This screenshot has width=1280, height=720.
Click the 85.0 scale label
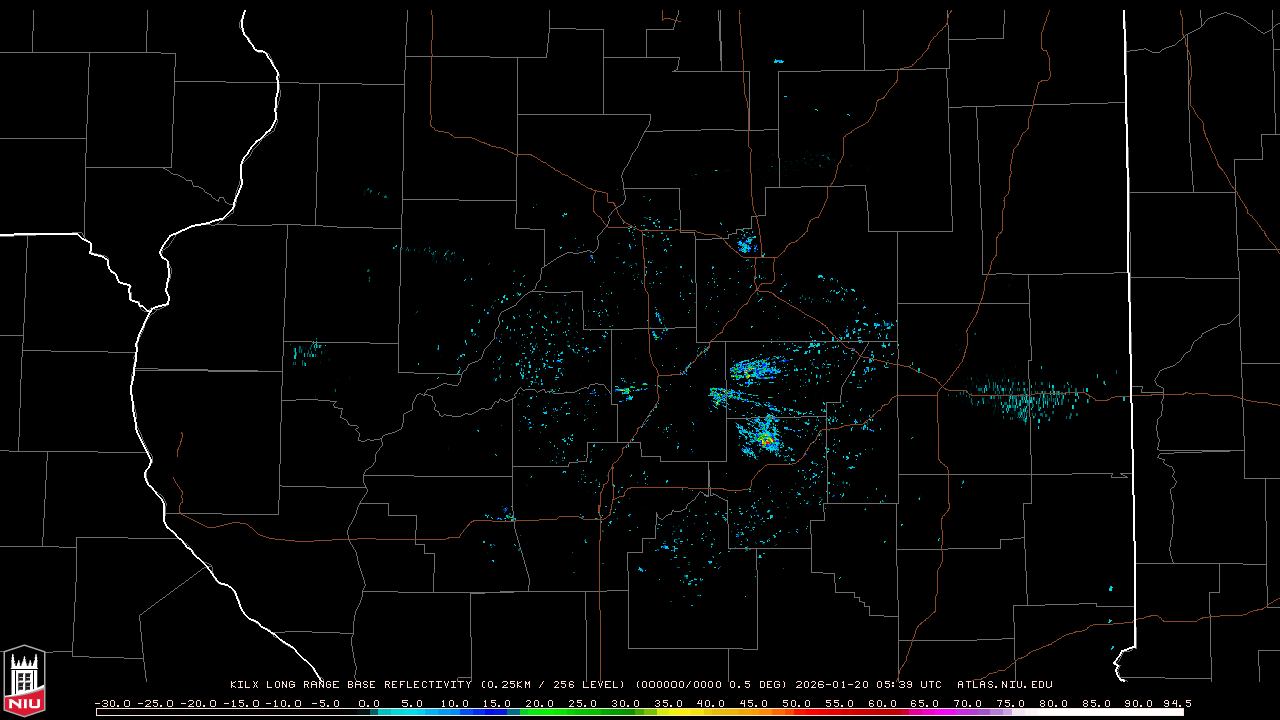(1097, 704)
